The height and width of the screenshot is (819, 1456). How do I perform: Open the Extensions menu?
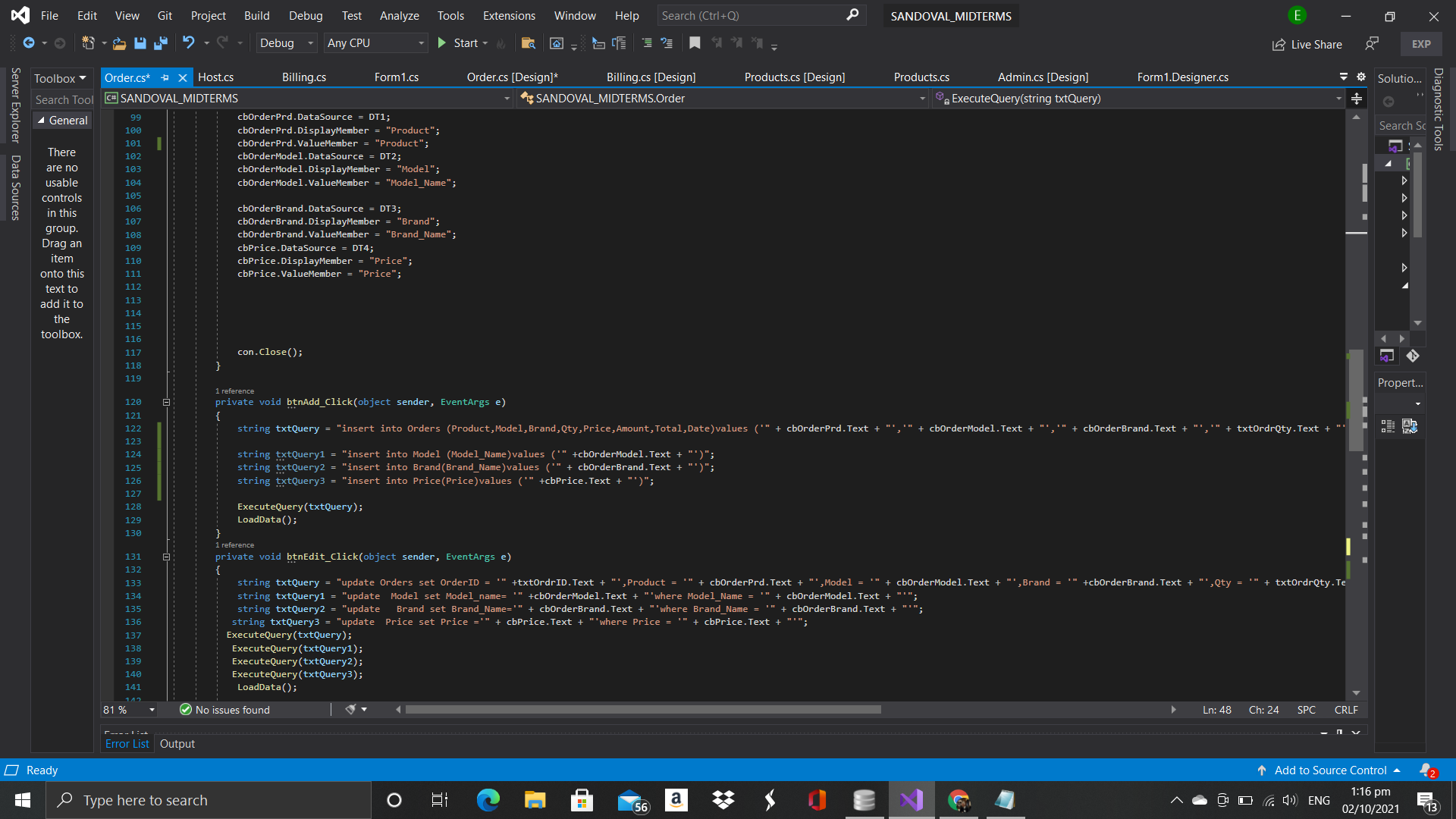click(509, 15)
